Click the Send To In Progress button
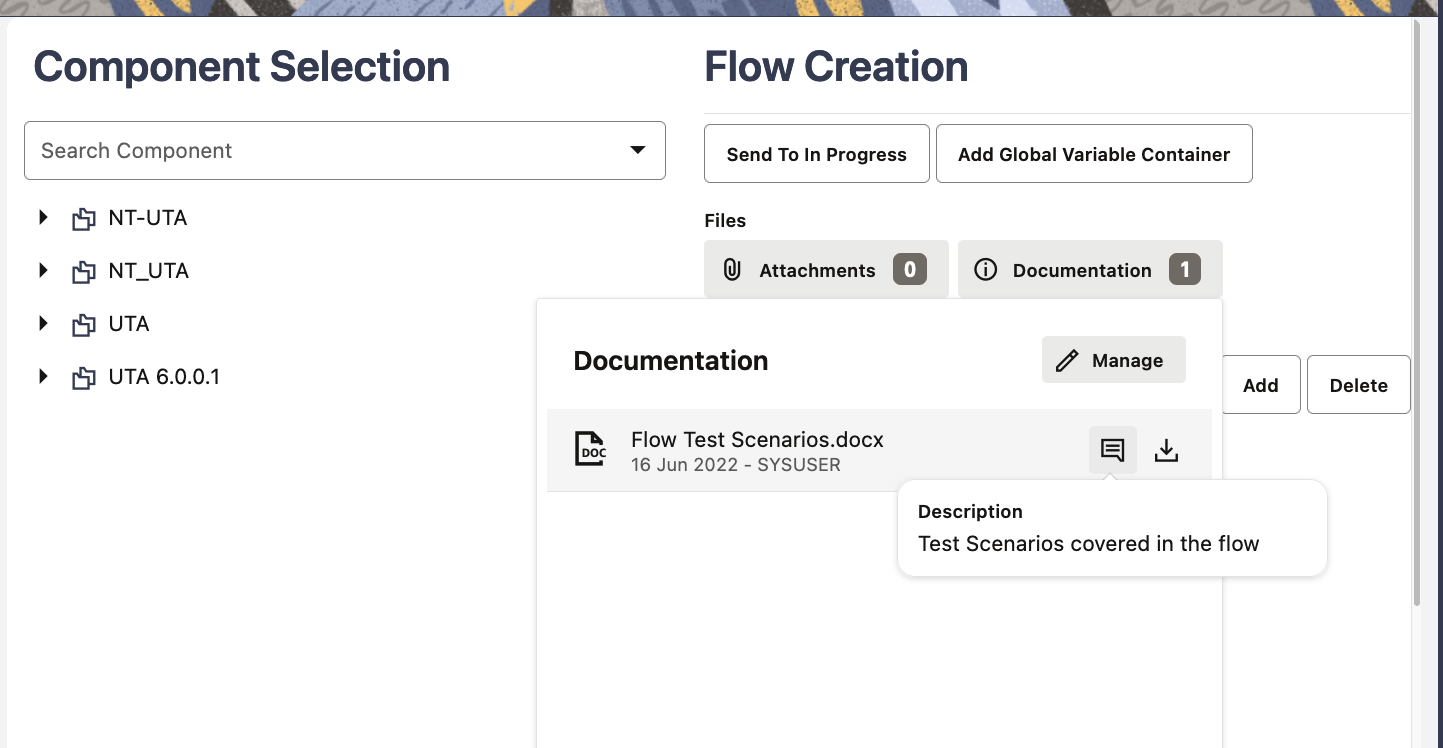 [x=816, y=154]
